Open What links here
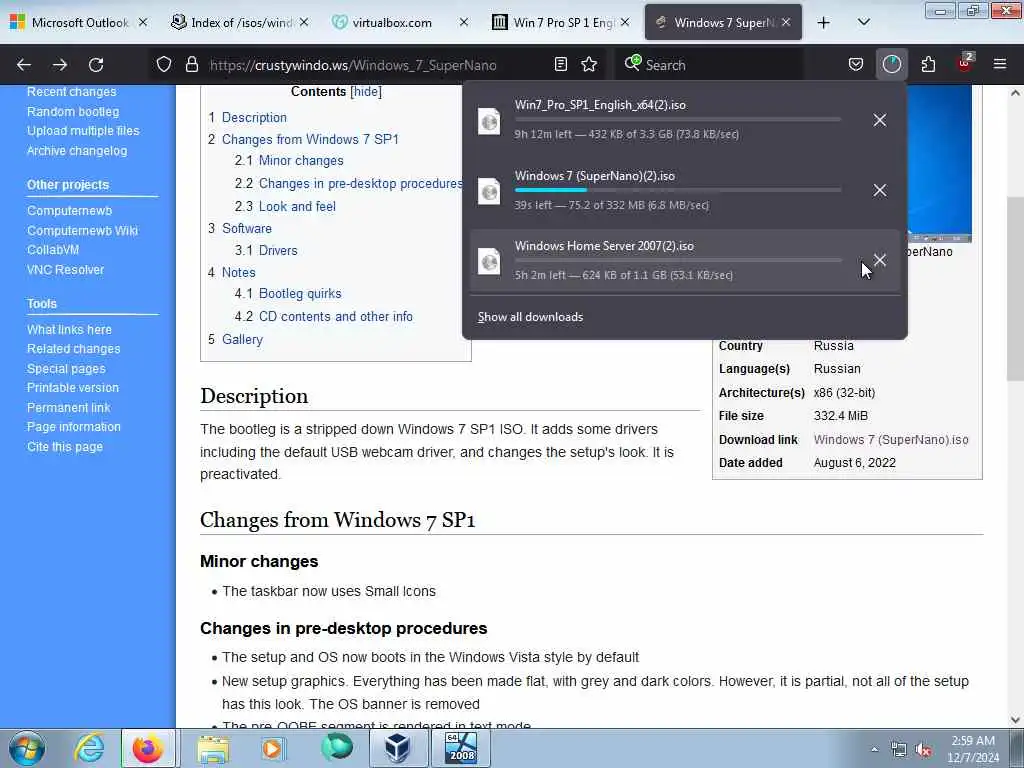1024x768 pixels. click(x=69, y=330)
